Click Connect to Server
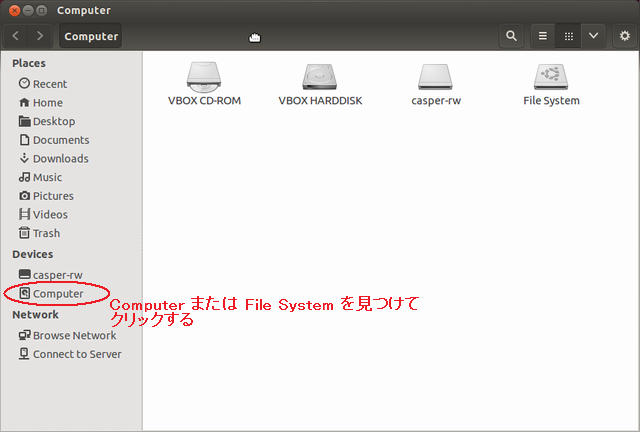640x432 pixels. pyautogui.click(x=77, y=354)
